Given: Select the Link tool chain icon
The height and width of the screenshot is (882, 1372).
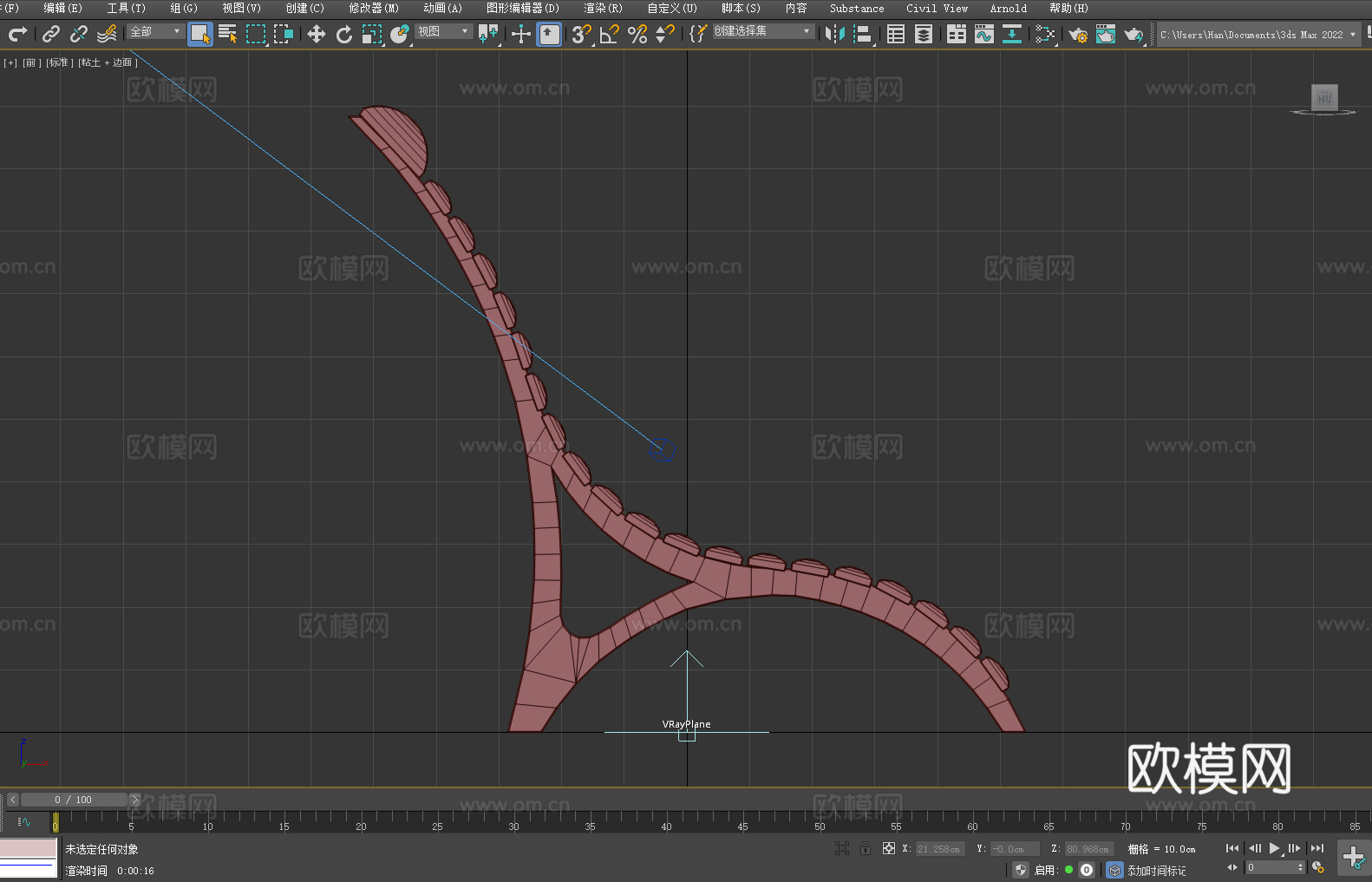Looking at the screenshot, I should 51,34.
